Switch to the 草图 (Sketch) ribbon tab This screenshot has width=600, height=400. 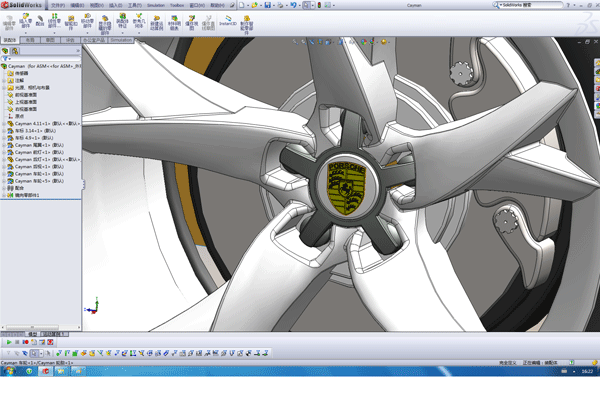[50, 40]
